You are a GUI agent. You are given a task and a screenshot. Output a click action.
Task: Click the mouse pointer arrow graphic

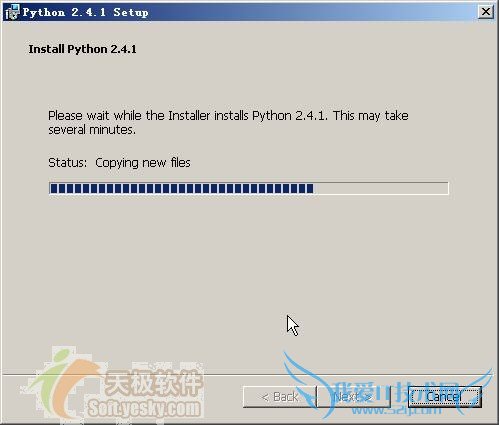point(293,325)
